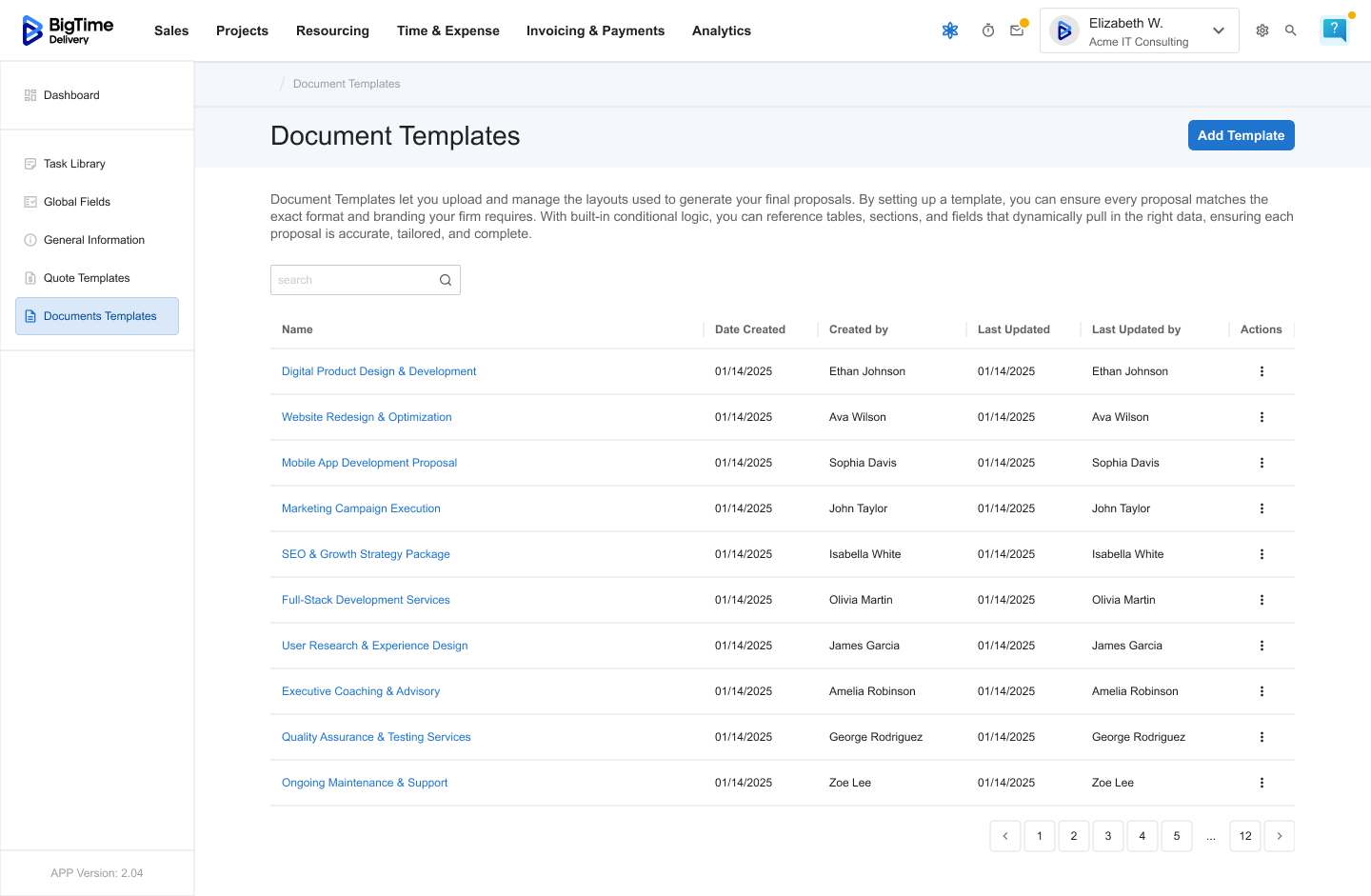Open the settings gear icon

[x=1262, y=30]
